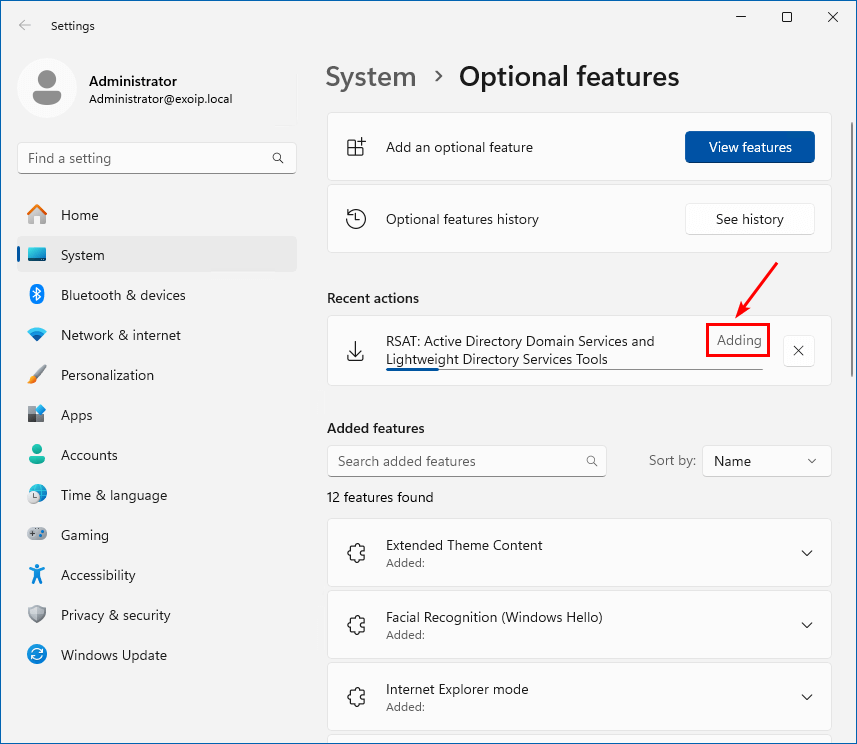This screenshot has height=744, width=857.
Task: Click the System breadcrumb link
Action: click(370, 77)
